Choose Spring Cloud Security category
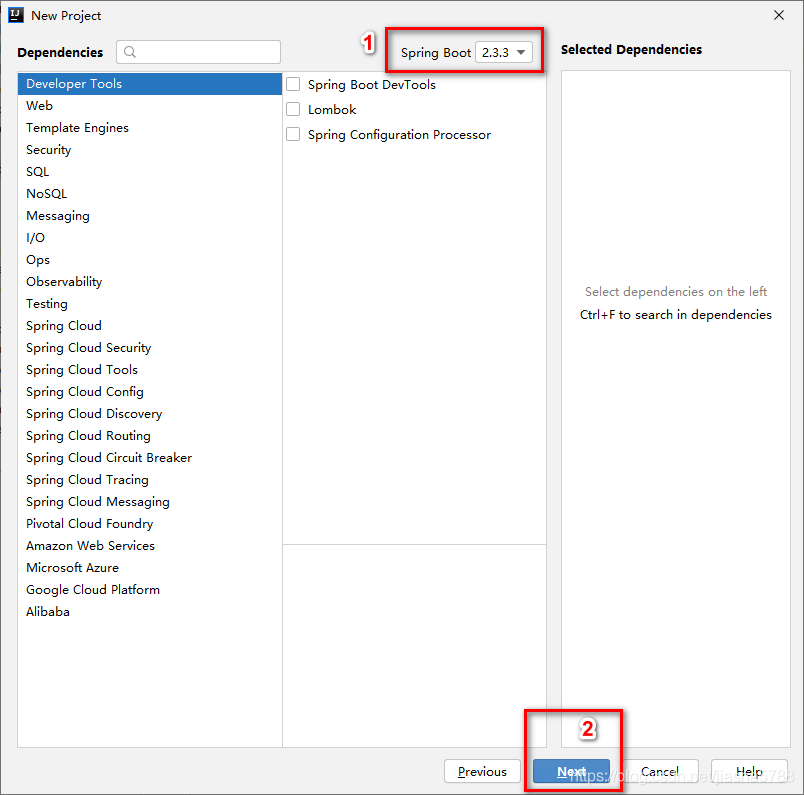 coord(150,348)
